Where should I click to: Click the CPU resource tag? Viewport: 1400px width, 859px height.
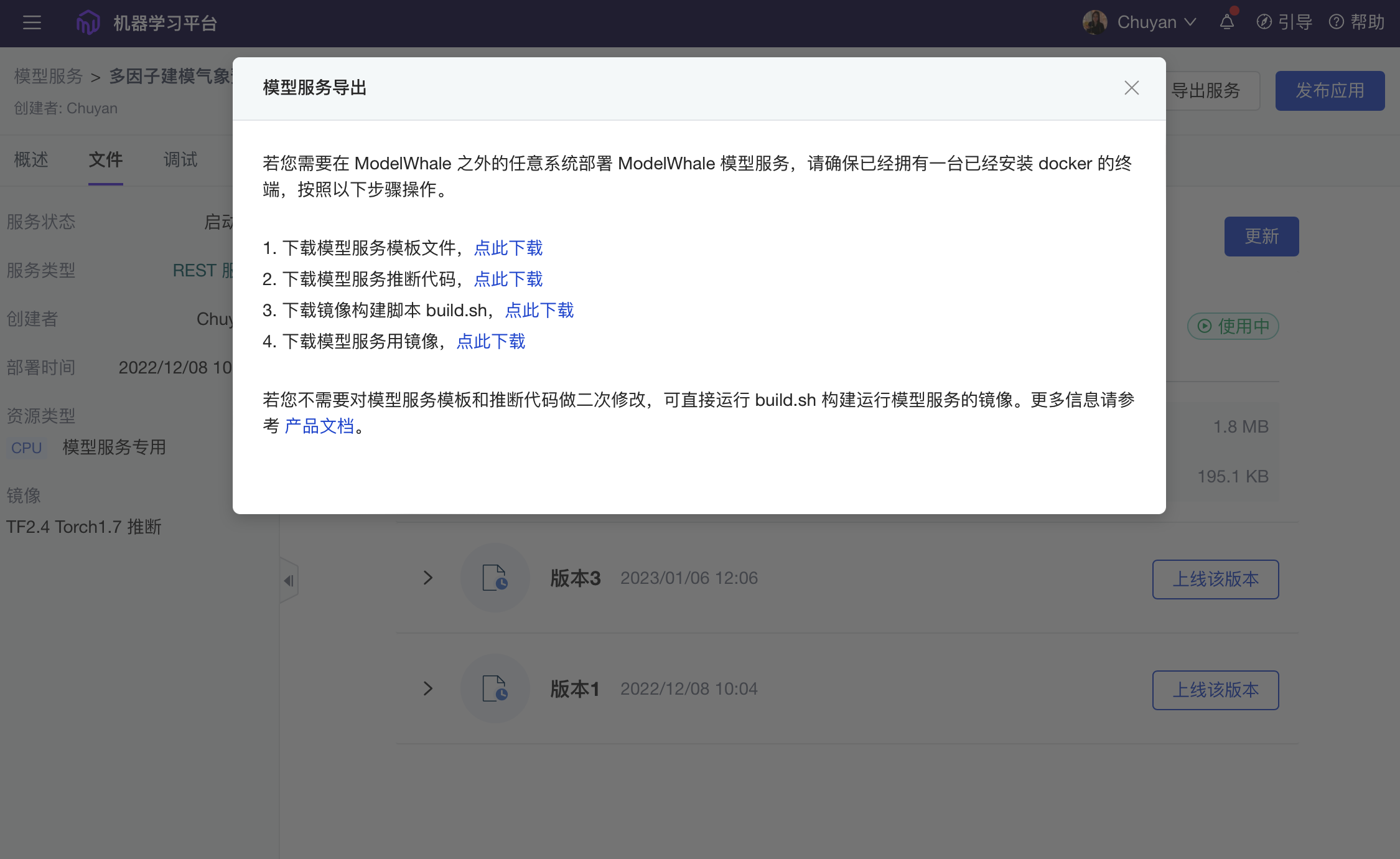click(26, 448)
